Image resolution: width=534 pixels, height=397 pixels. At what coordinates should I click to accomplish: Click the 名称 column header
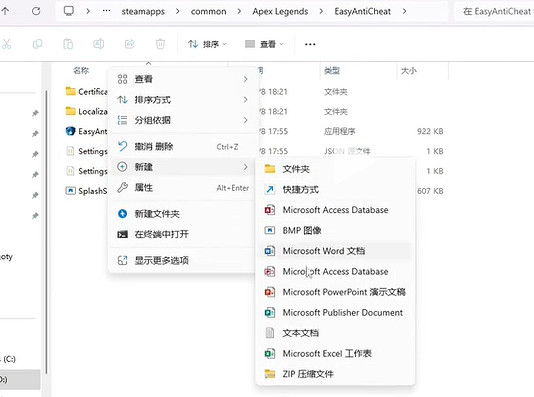pos(81,70)
